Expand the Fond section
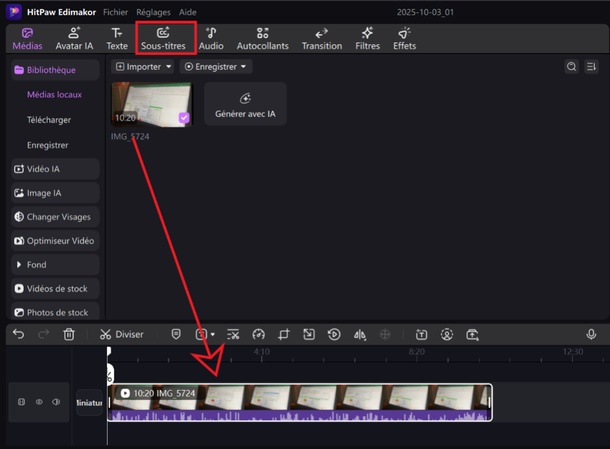The image size is (610, 449). (x=56, y=265)
